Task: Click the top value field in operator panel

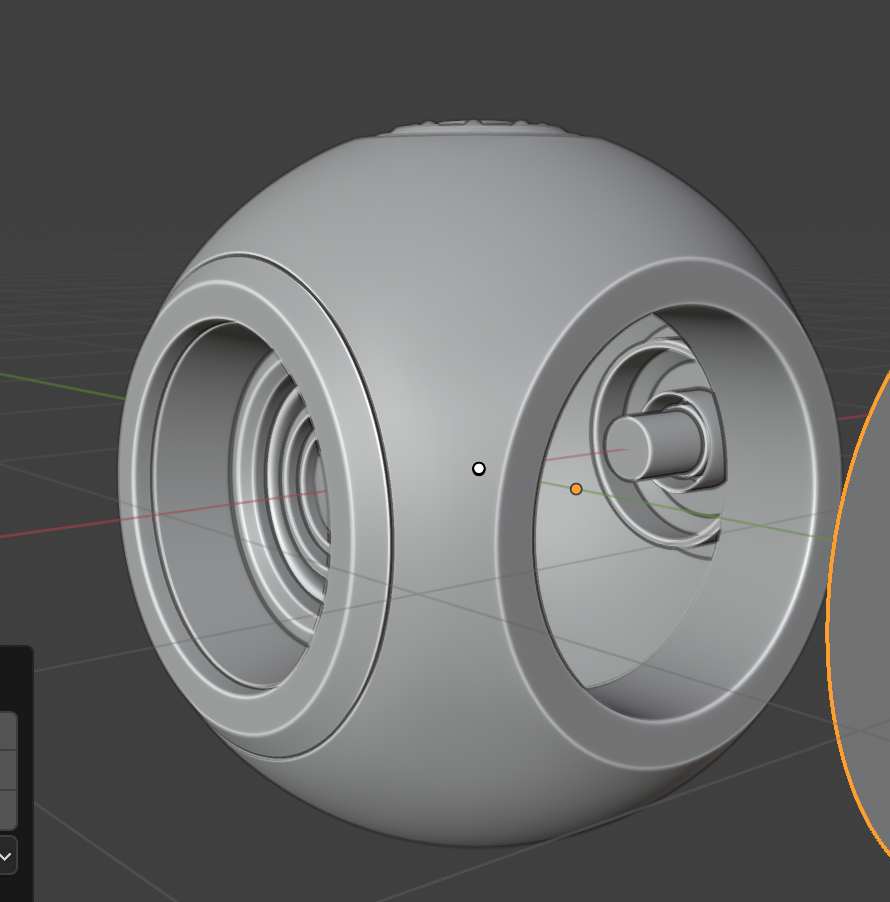Action: tap(7, 731)
